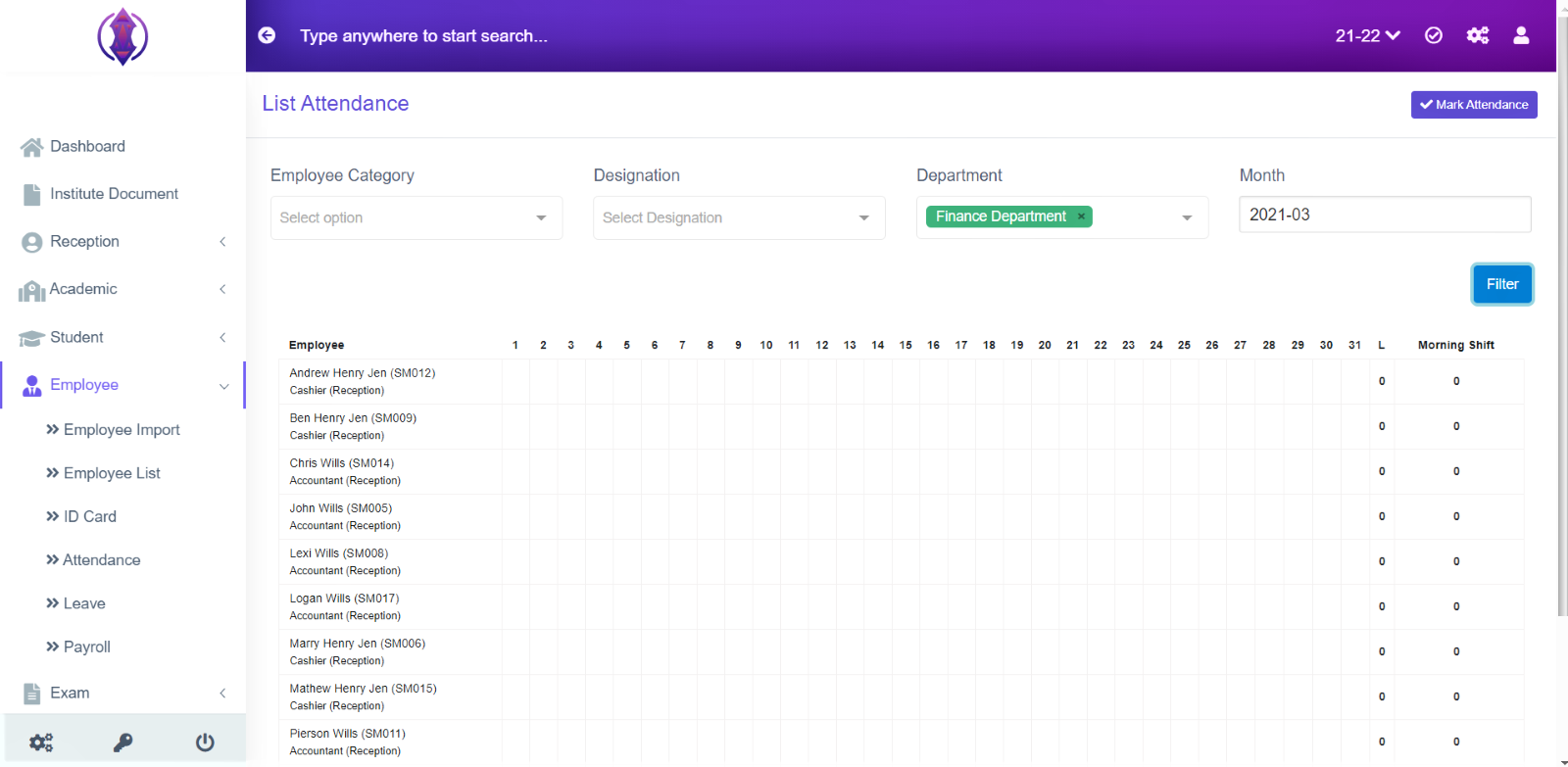
Task: Click the Morning Shift column header
Action: click(x=1456, y=345)
